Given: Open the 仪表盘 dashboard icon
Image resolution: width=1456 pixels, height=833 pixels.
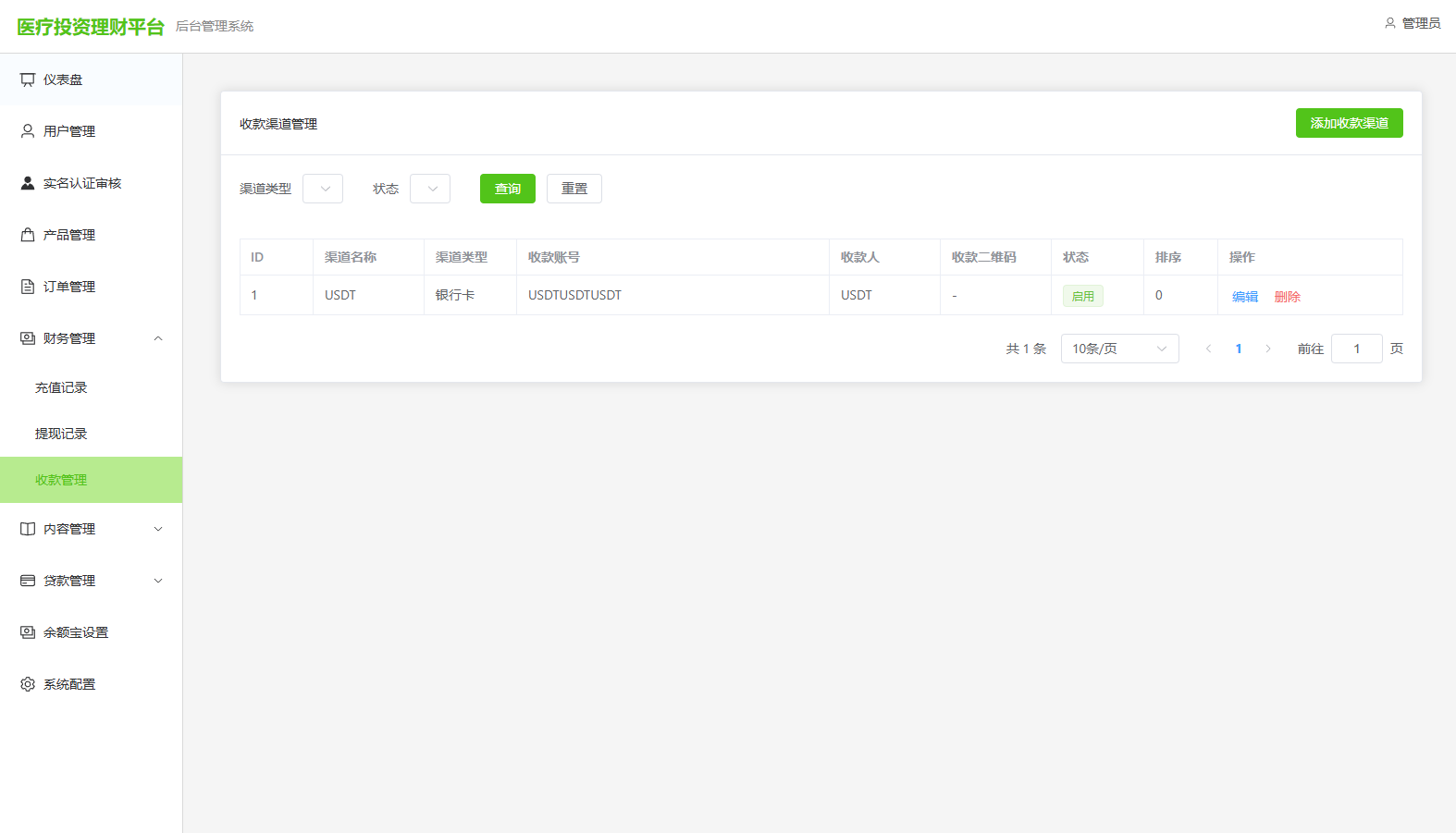Looking at the screenshot, I should tap(28, 80).
